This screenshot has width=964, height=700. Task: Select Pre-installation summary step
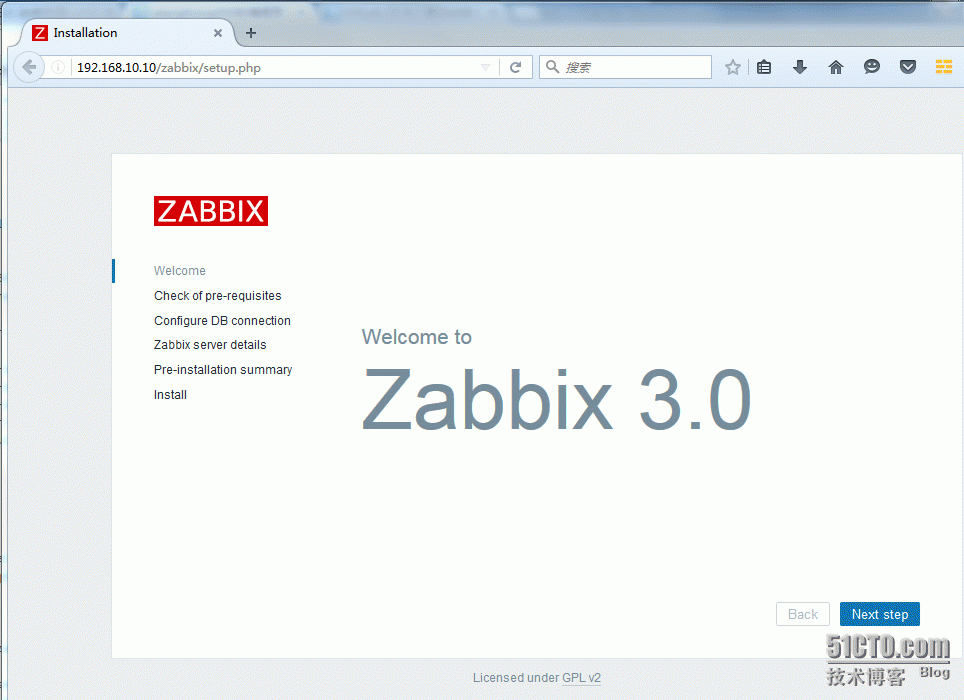click(x=223, y=369)
